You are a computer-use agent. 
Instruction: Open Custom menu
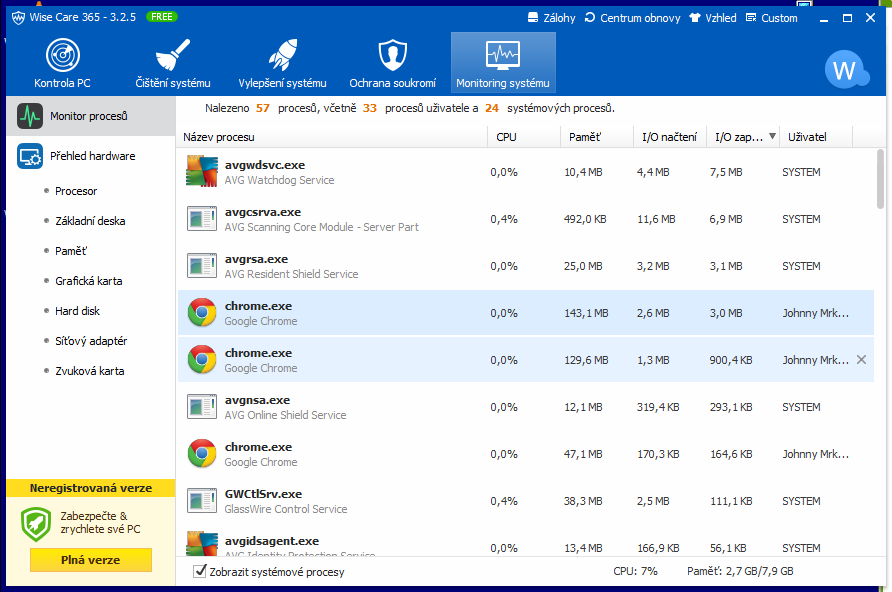tap(771, 18)
